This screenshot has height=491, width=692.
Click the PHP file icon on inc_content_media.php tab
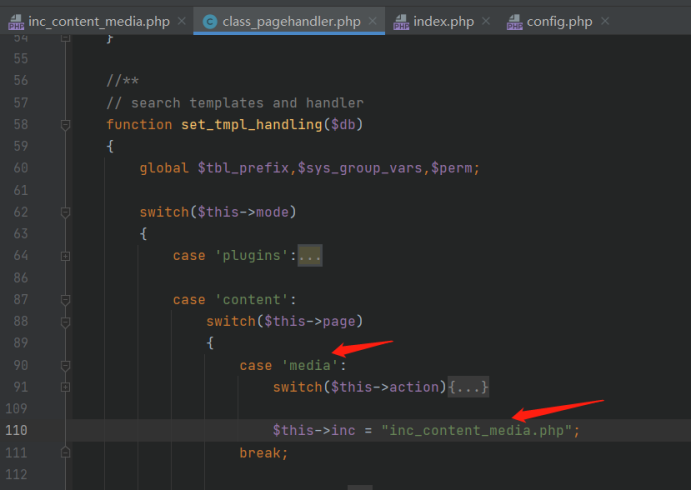point(16,22)
